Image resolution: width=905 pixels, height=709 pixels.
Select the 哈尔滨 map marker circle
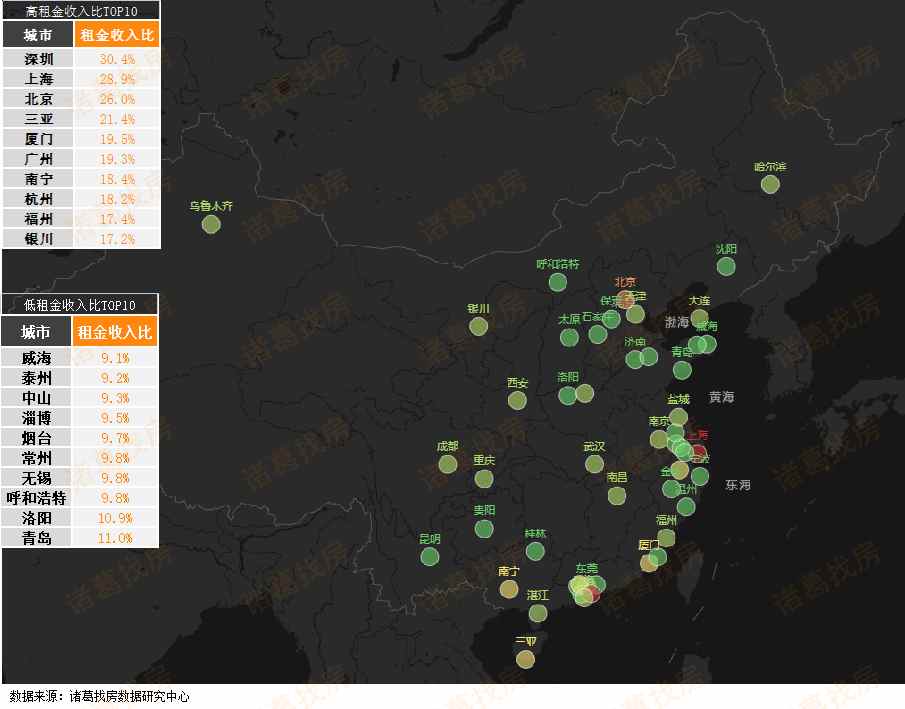coord(769,184)
